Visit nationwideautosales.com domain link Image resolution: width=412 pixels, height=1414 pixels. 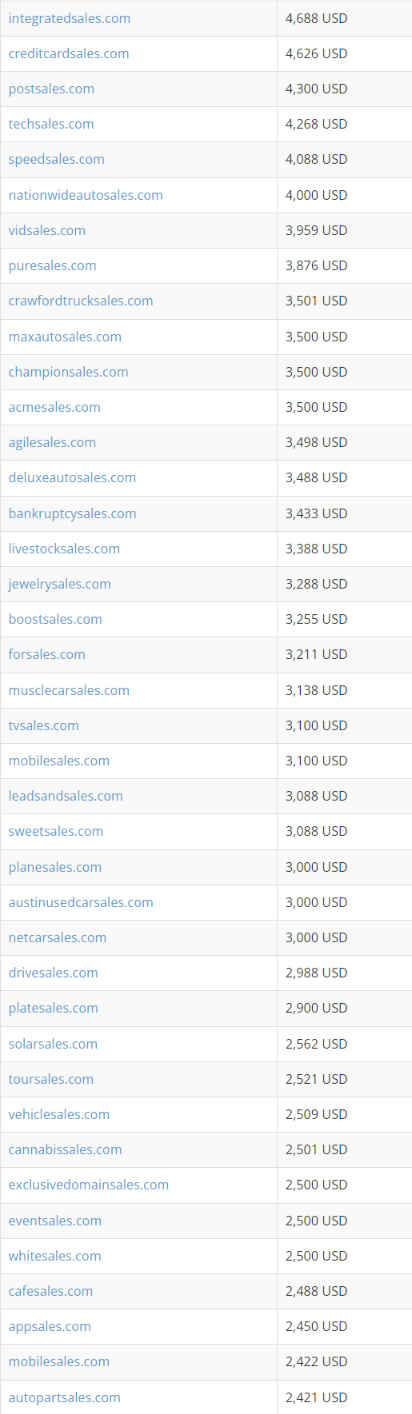tap(85, 195)
